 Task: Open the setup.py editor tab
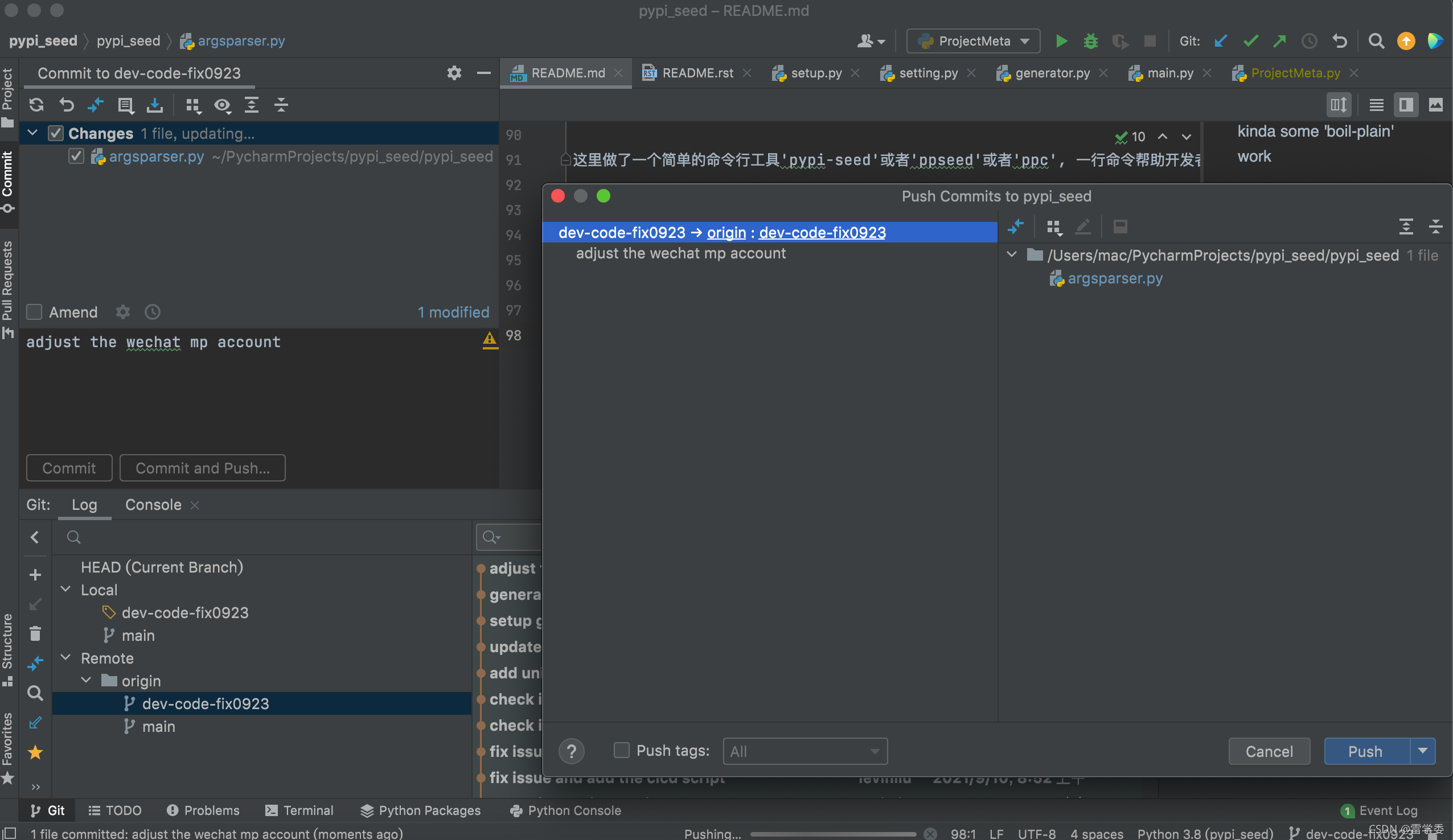point(815,73)
